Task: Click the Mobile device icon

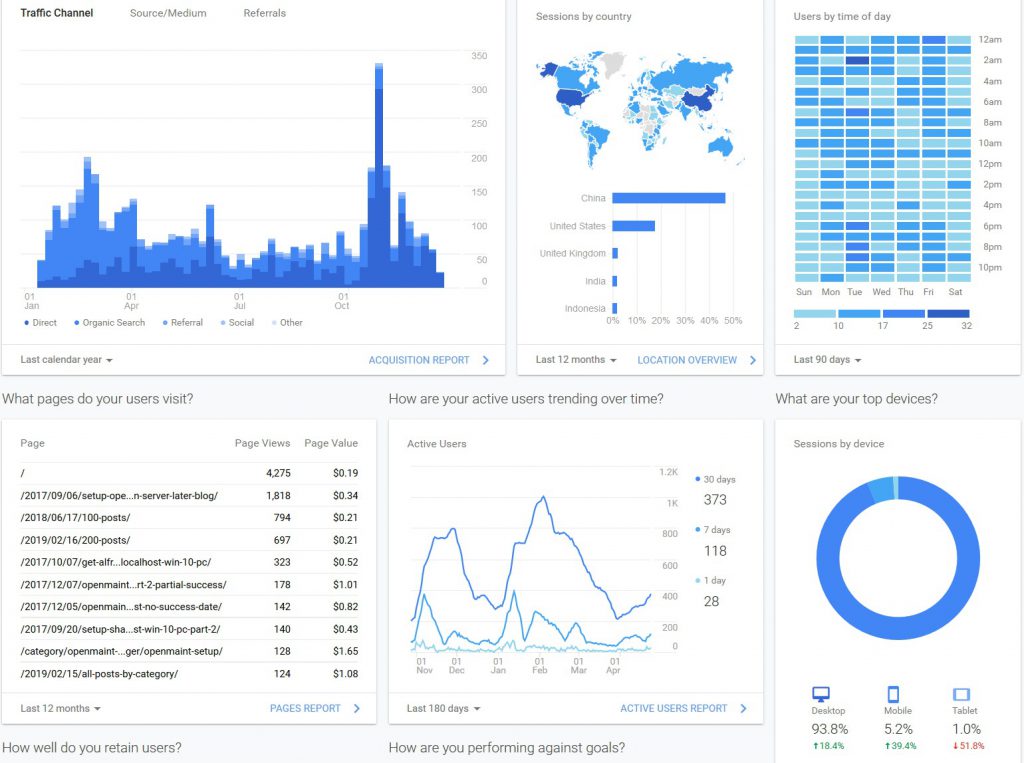Action: pos(894,694)
